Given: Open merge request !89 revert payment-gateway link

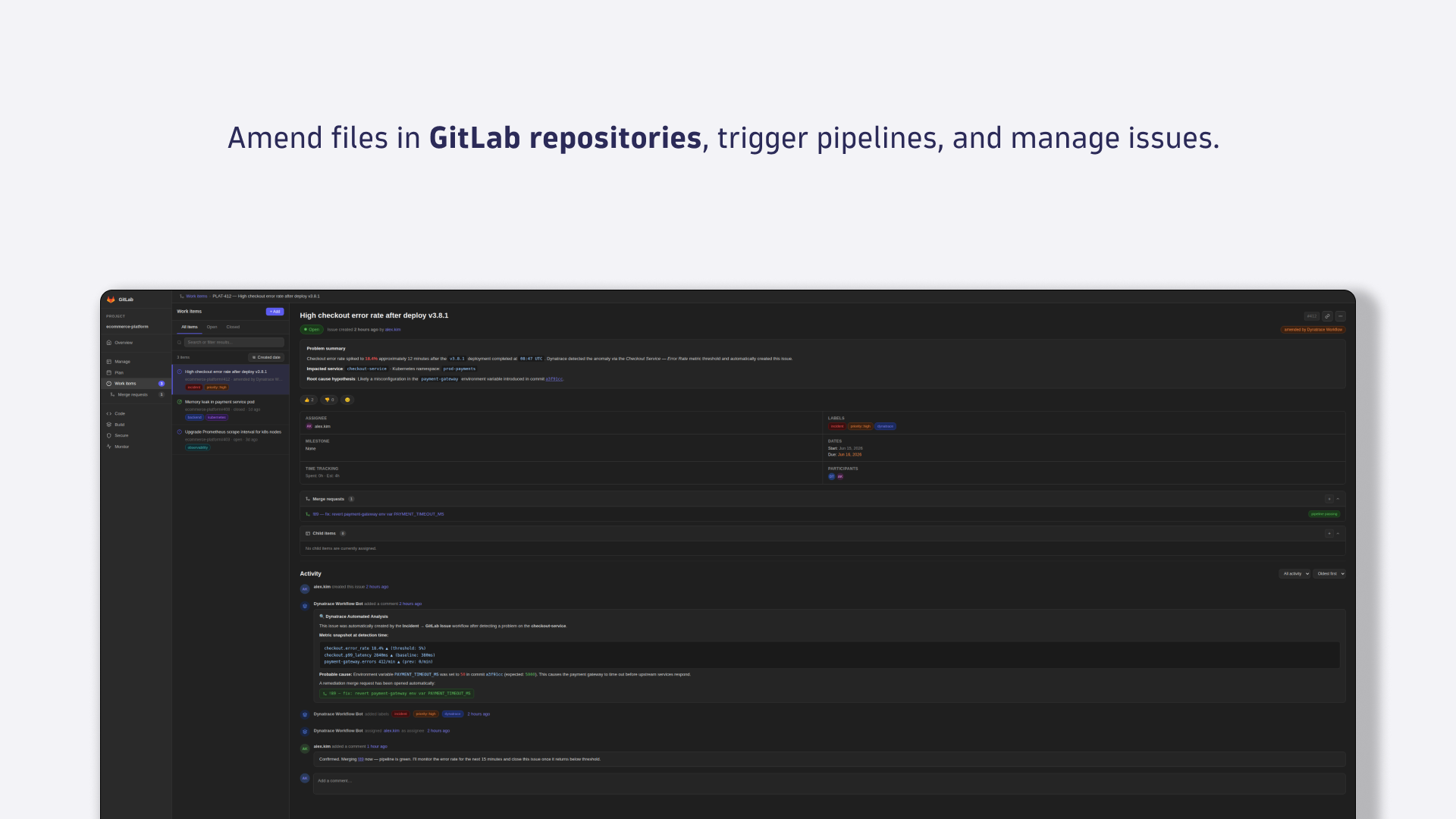Looking at the screenshot, I should (378, 514).
